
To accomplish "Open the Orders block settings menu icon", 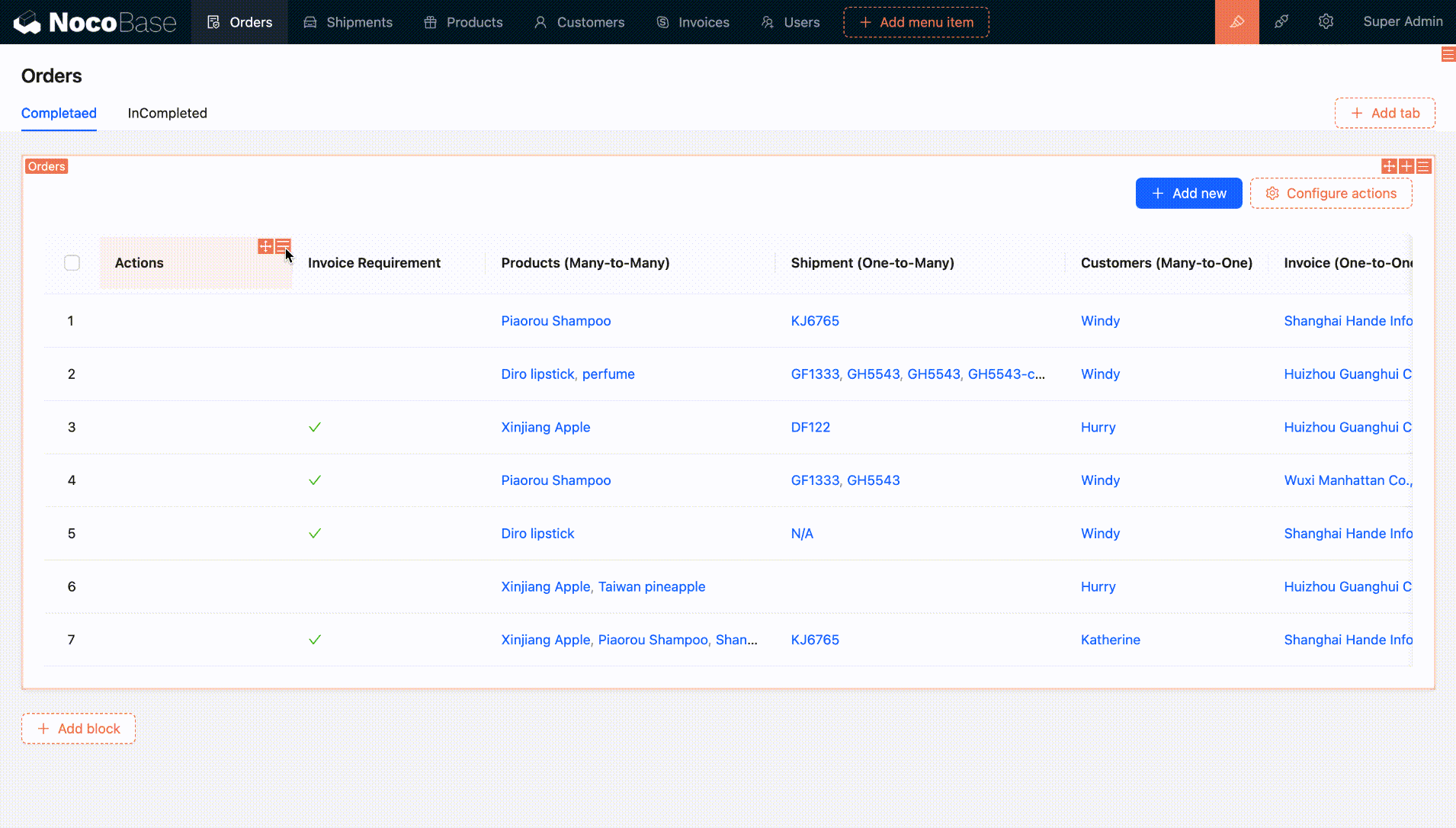I will pyautogui.click(x=1423, y=166).
